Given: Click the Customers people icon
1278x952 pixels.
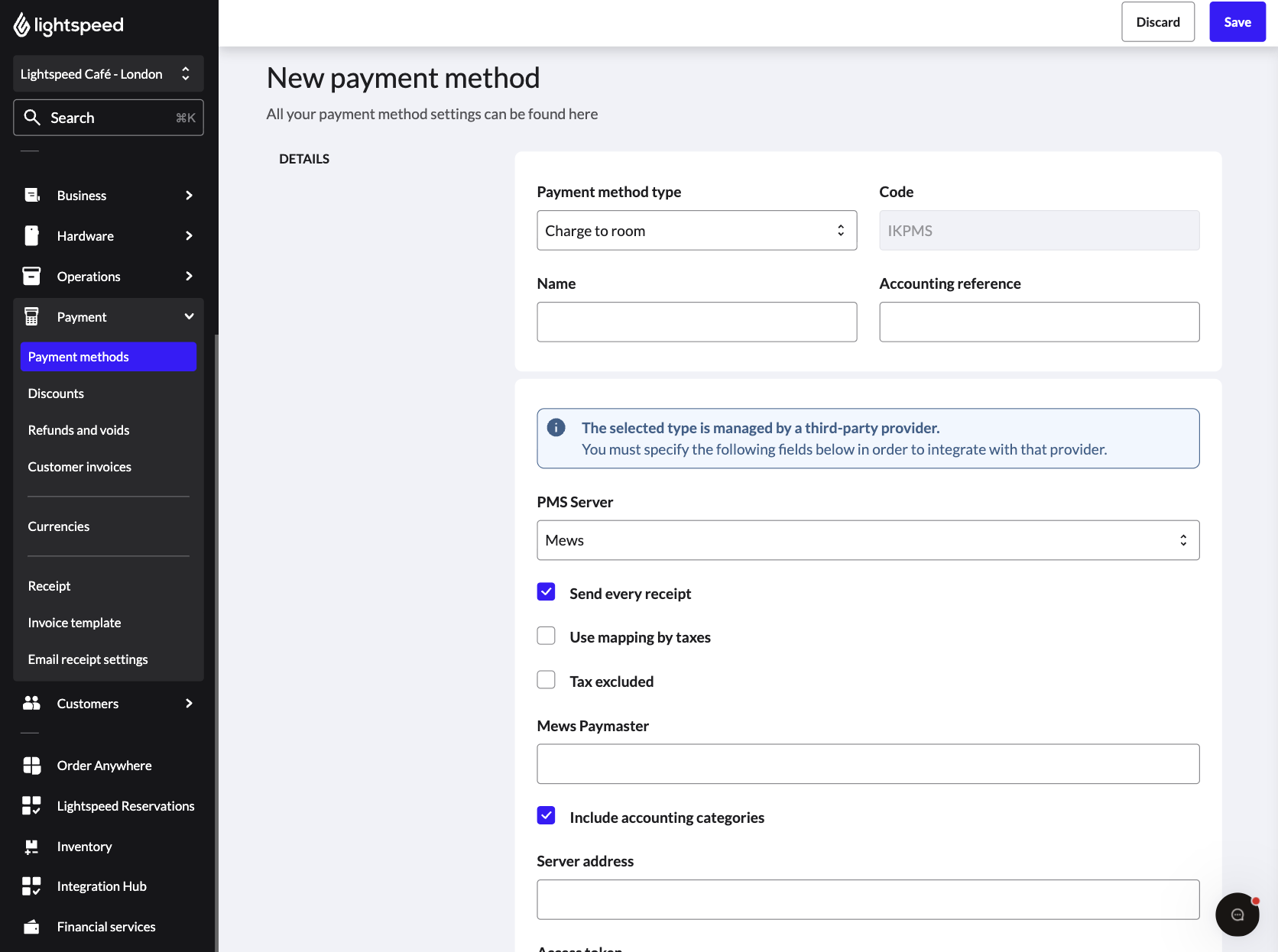Looking at the screenshot, I should click(31, 703).
